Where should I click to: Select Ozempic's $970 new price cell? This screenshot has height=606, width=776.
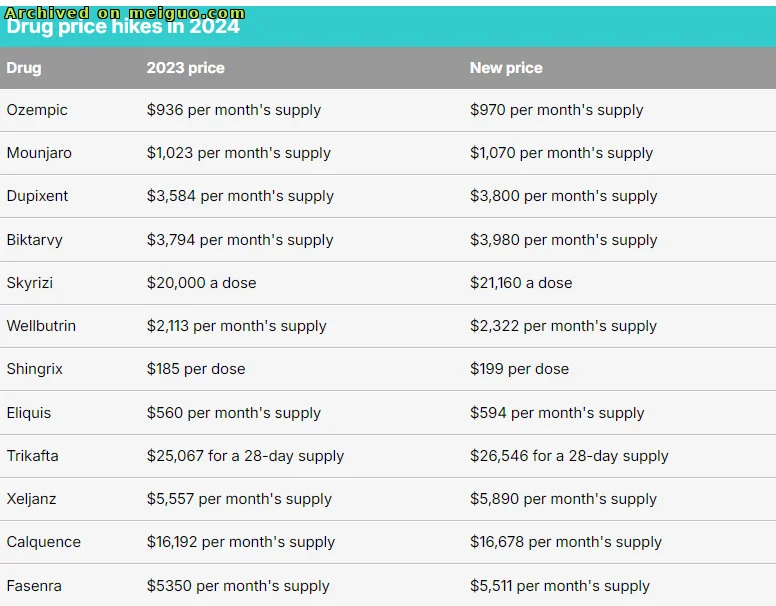click(556, 110)
